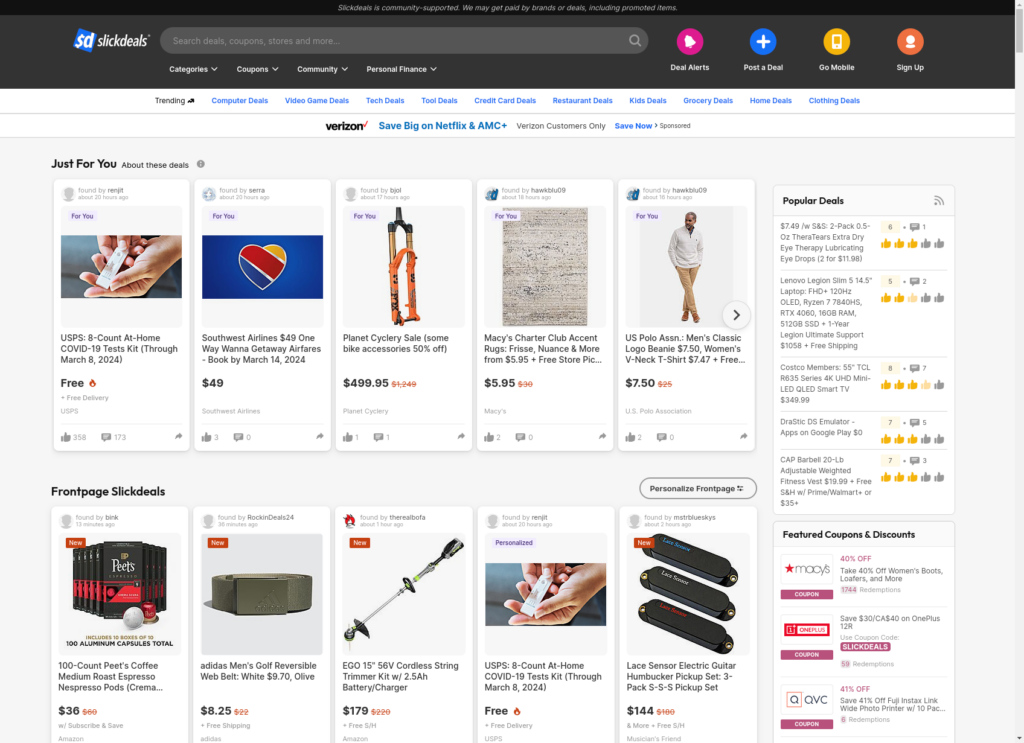Open adidas Golf Reversible Web Belt deal title

[x=258, y=671]
